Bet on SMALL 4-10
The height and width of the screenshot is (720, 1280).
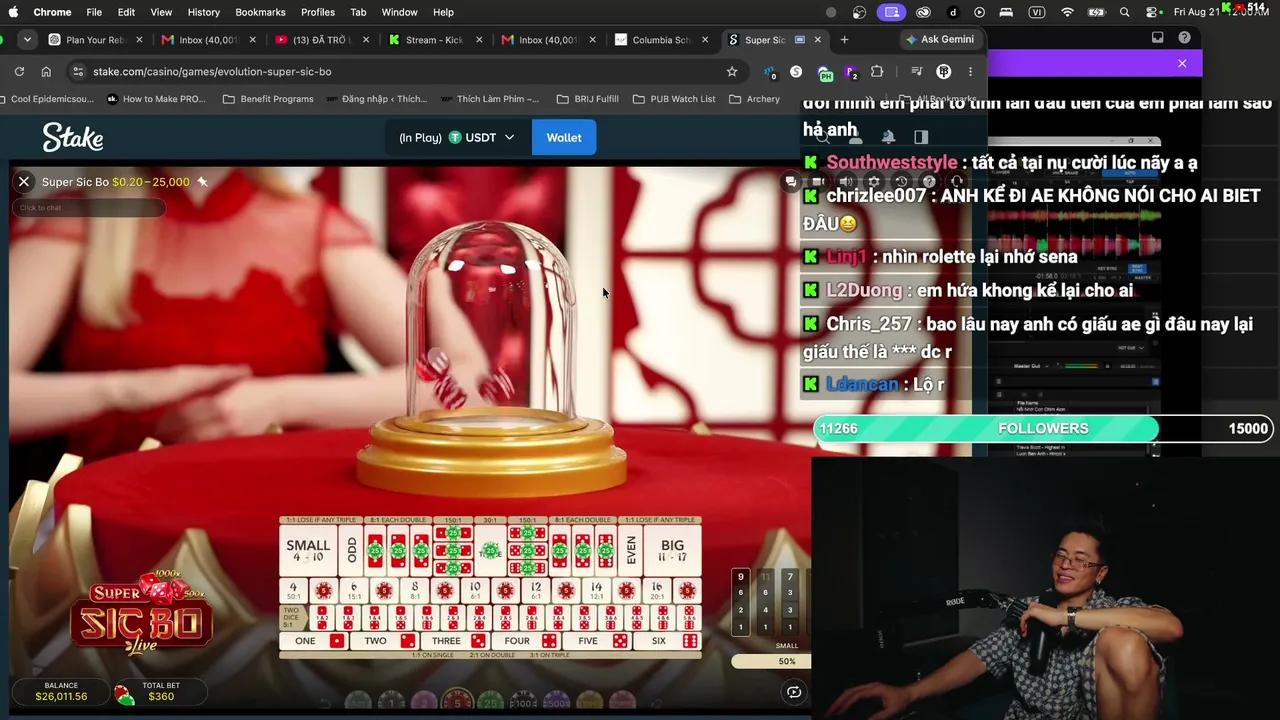tap(308, 551)
